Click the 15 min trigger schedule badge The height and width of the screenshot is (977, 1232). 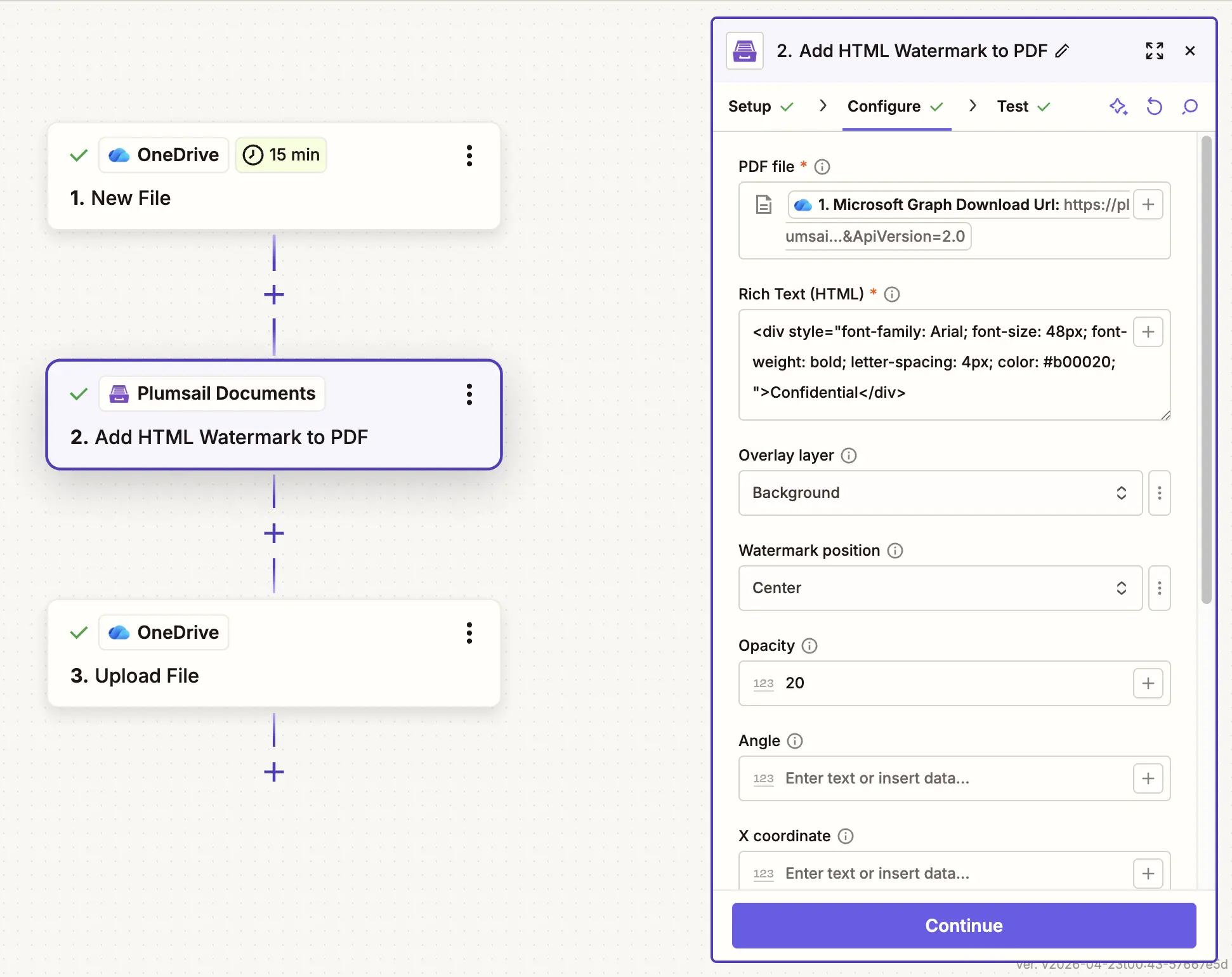[x=281, y=154]
